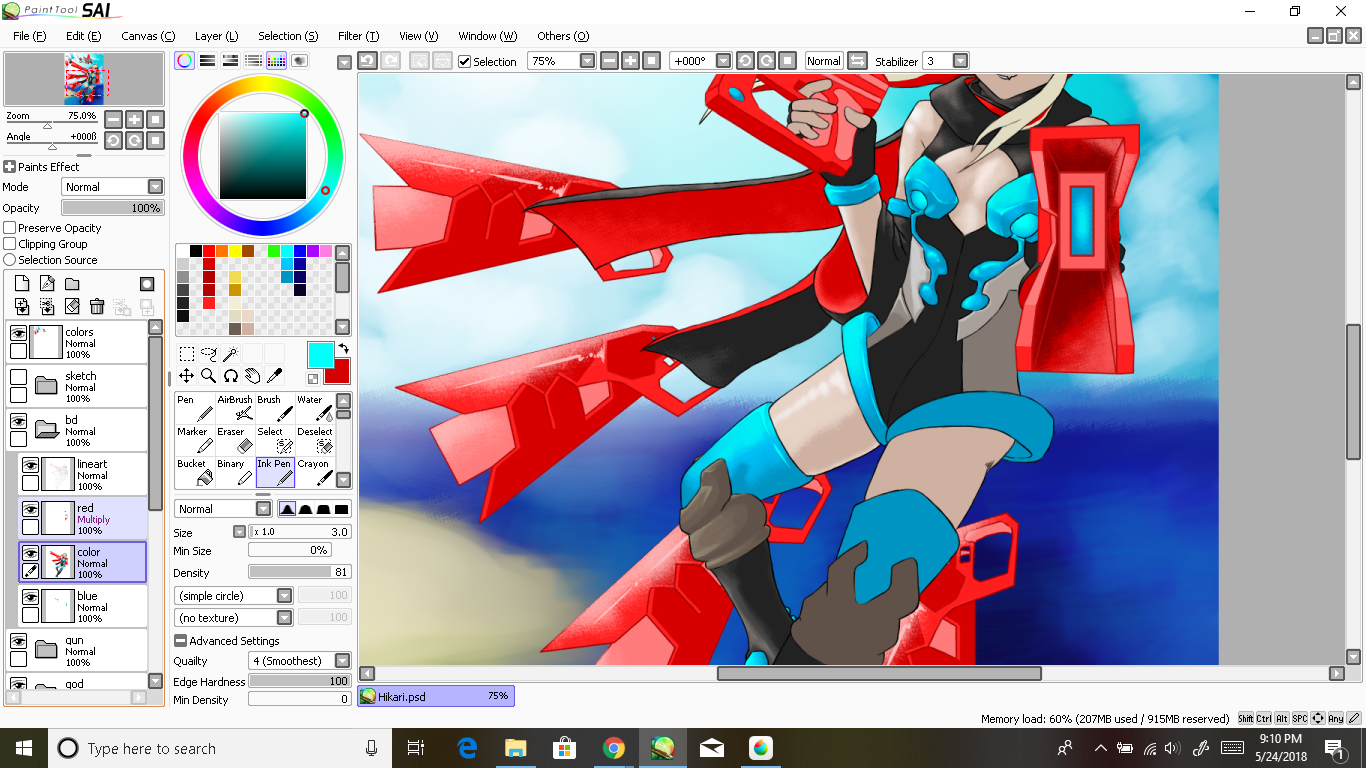
Task: Adjust the brush Density slider
Action: click(300, 573)
